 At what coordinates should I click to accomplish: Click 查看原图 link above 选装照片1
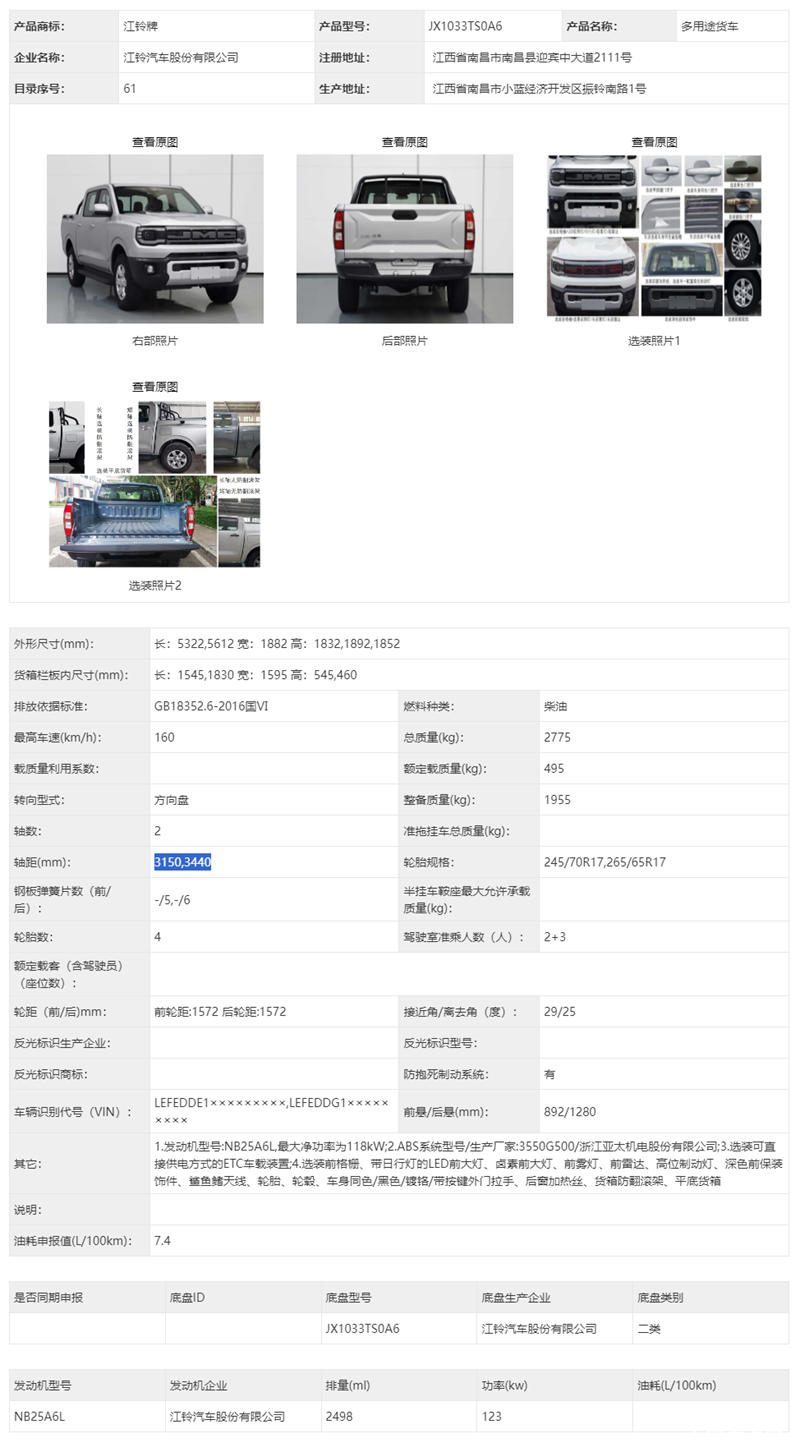coord(655,142)
